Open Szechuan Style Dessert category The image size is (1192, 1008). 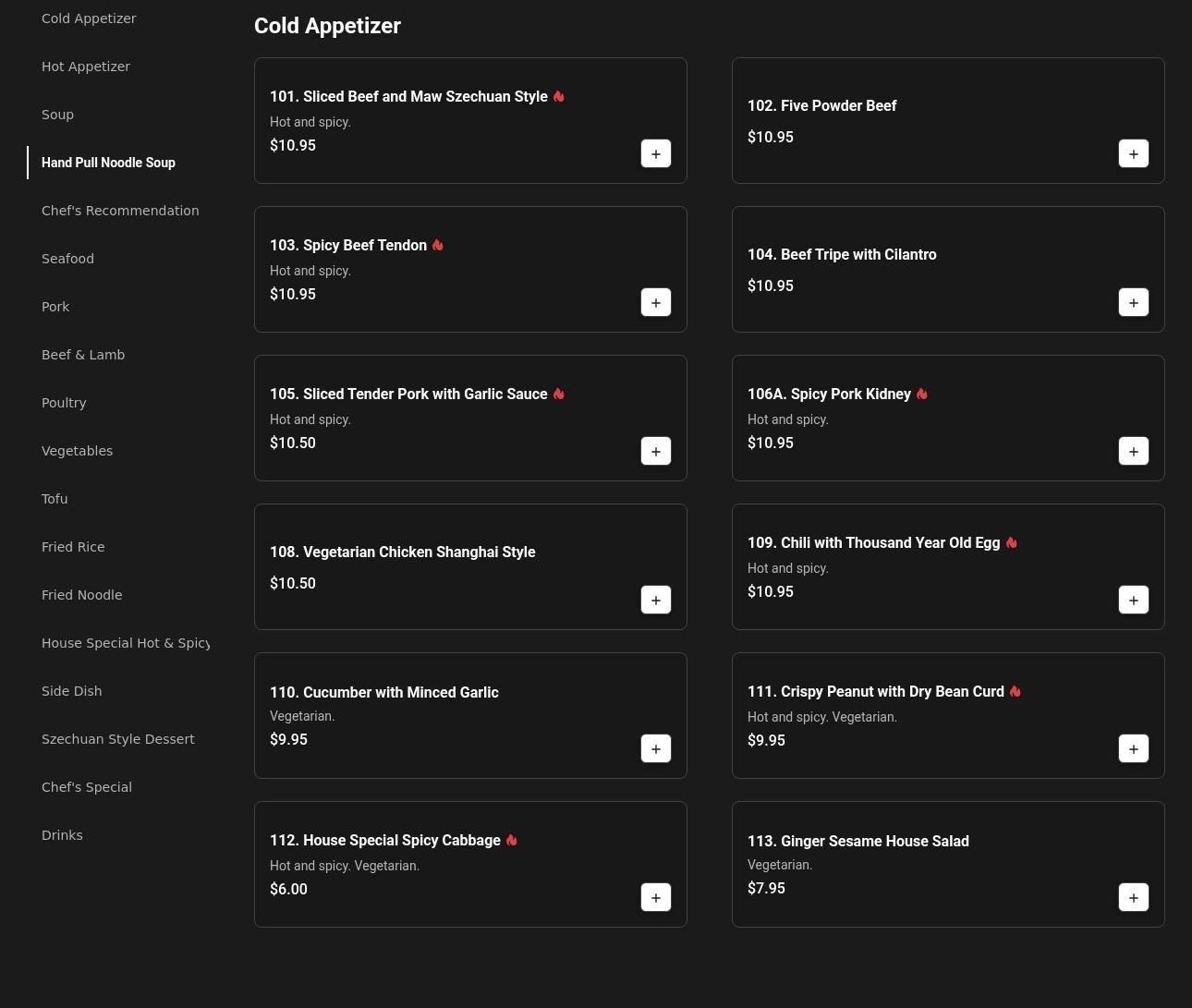coord(117,739)
